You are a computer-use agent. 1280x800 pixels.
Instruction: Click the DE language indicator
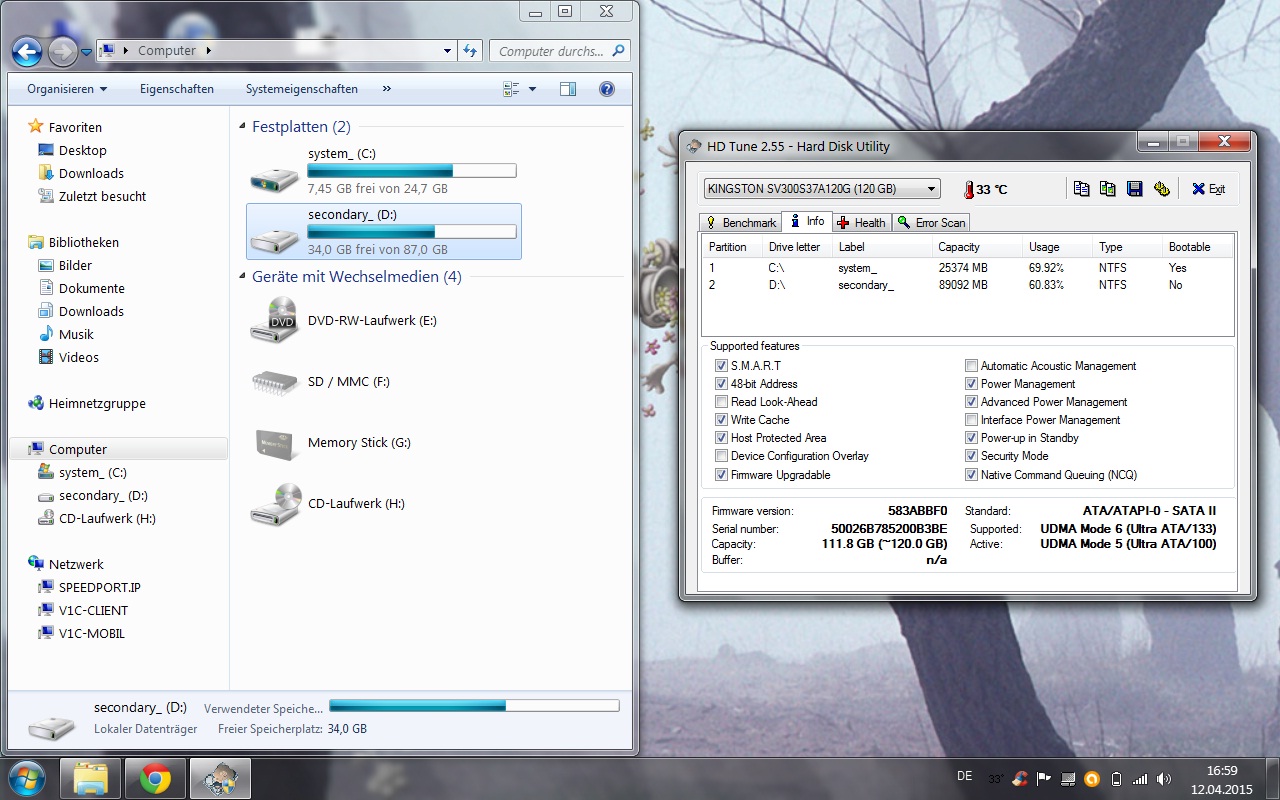[x=964, y=775]
